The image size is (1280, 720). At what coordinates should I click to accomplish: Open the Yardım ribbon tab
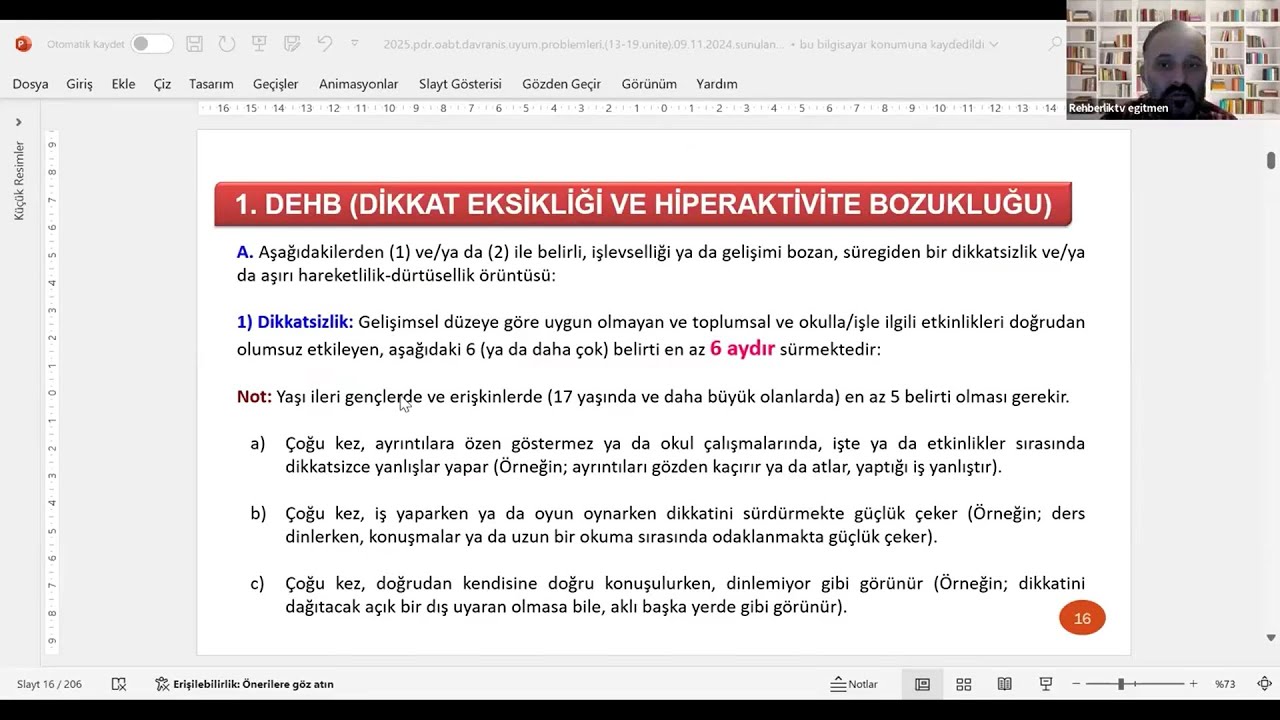pos(717,84)
